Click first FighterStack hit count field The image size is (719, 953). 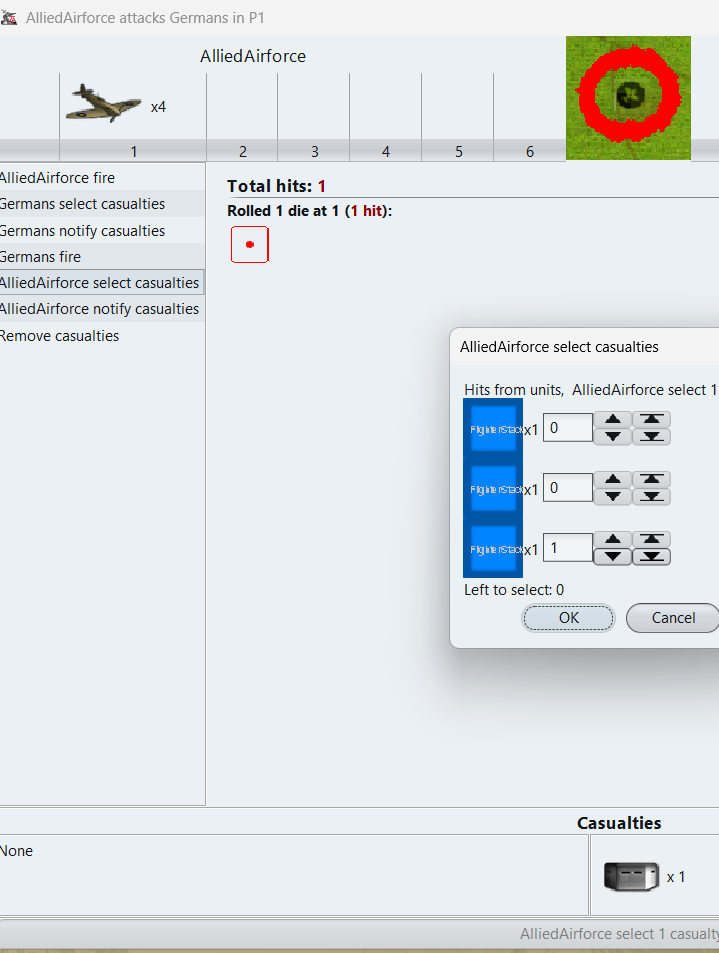[568, 428]
